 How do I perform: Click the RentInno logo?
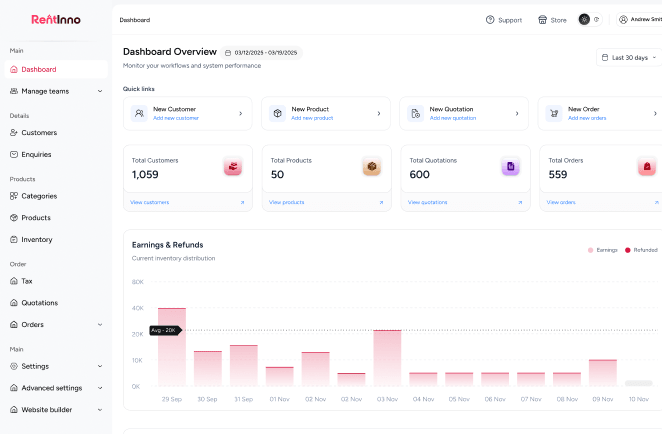pos(56,19)
